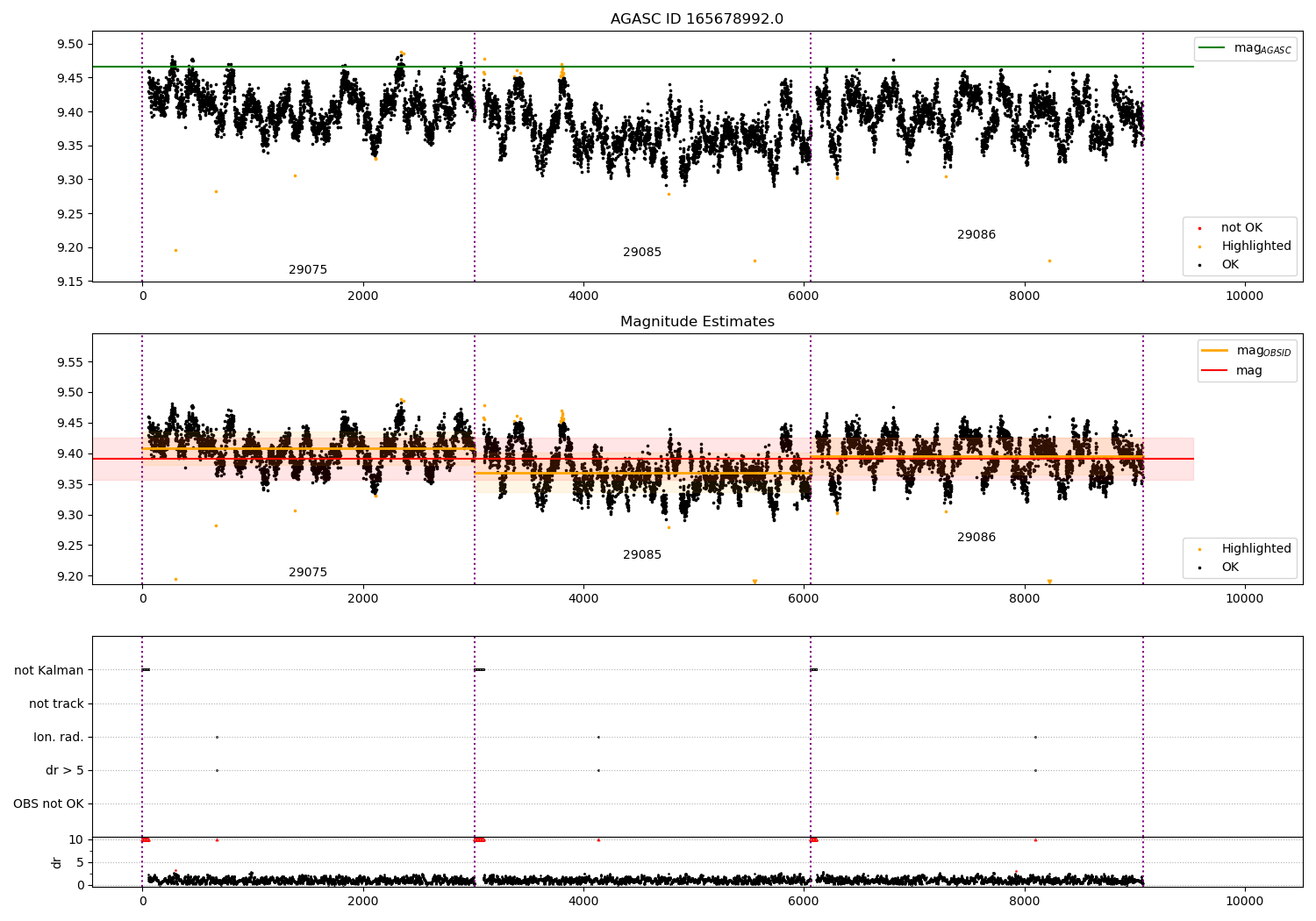1316x921 pixels.
Task: Click the 'not track' axis label
Action: [x=56, y=703]
